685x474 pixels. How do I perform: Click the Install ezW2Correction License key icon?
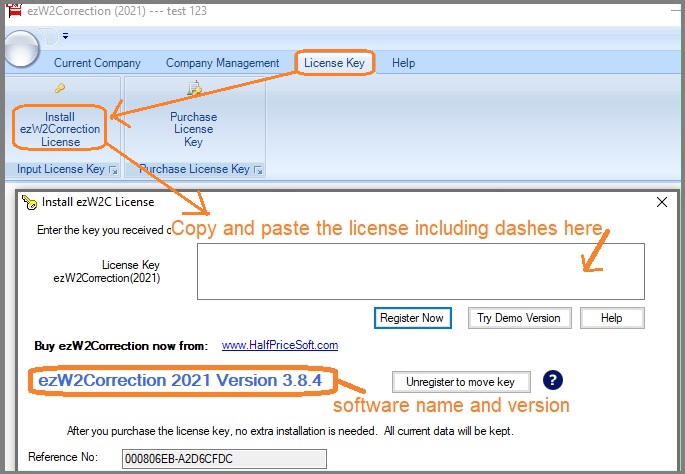(x=60, y=90)
